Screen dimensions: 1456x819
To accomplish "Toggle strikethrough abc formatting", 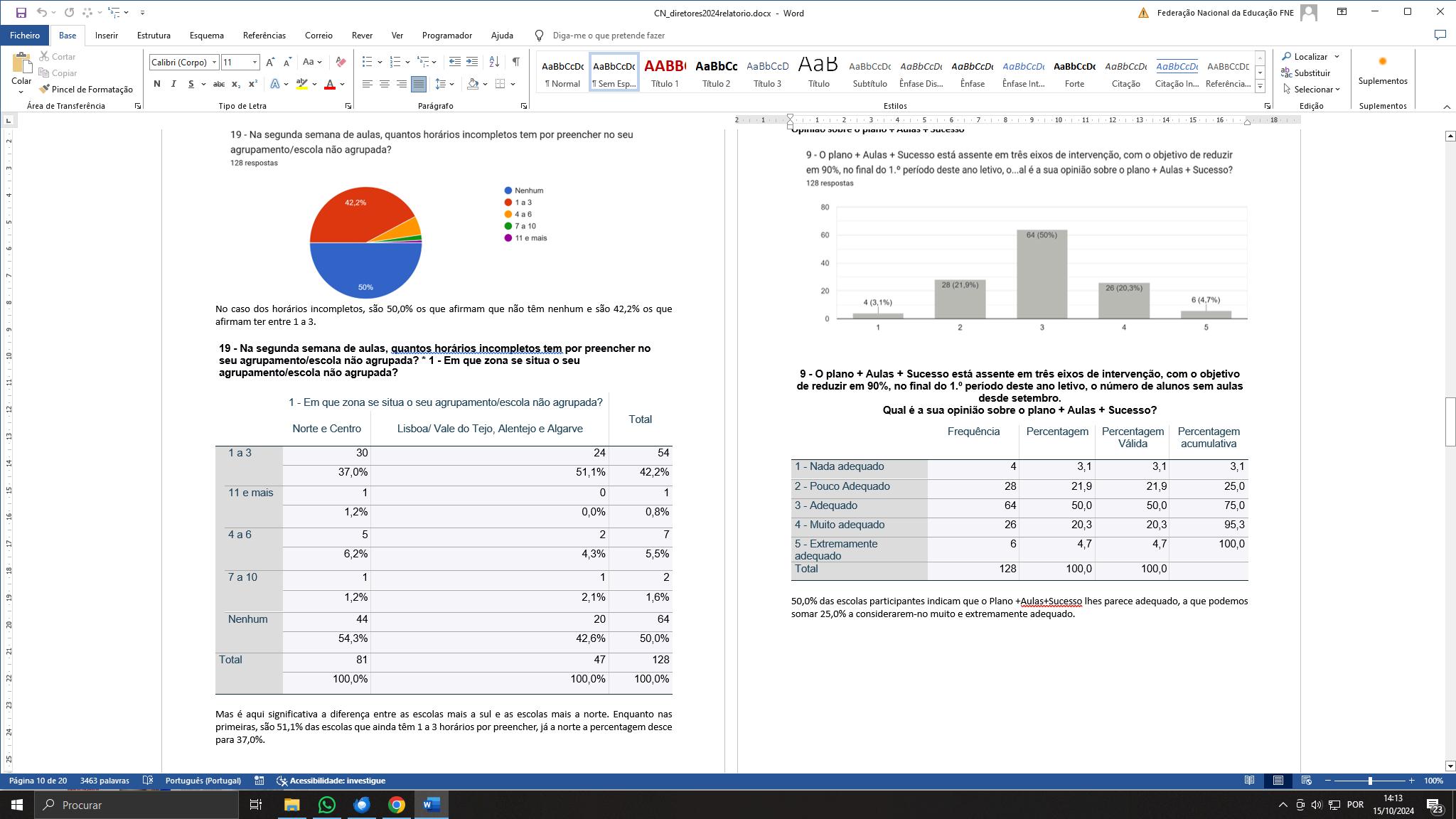I will click(x=219, y=84).
